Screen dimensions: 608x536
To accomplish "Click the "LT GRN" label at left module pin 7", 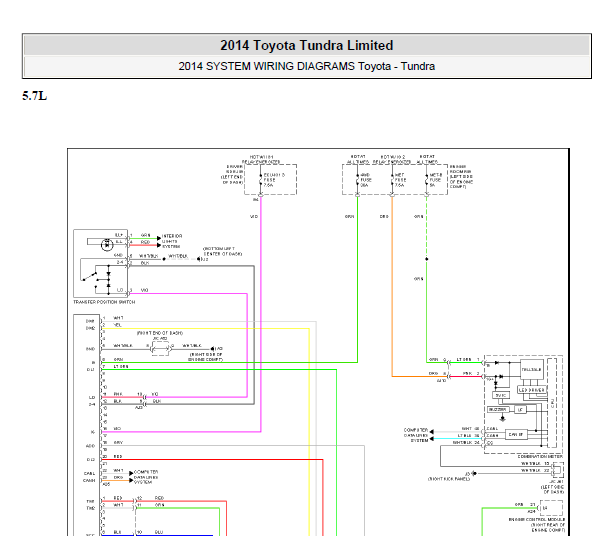I will [121, 367].
